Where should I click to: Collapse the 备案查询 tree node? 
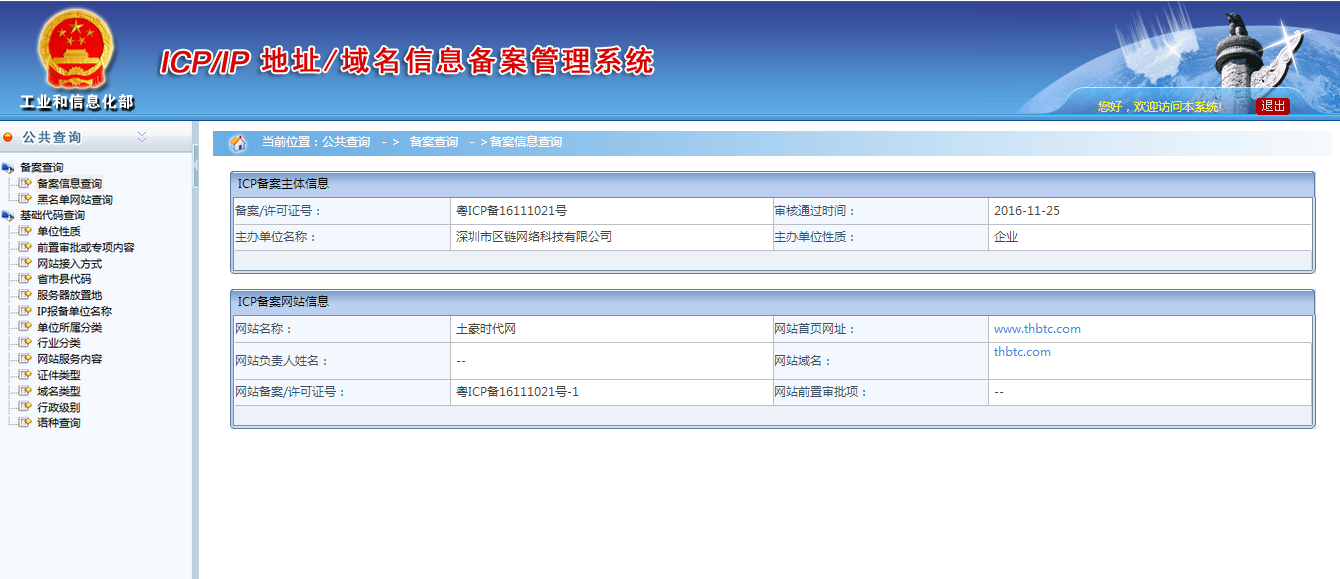tap(41, 168)
